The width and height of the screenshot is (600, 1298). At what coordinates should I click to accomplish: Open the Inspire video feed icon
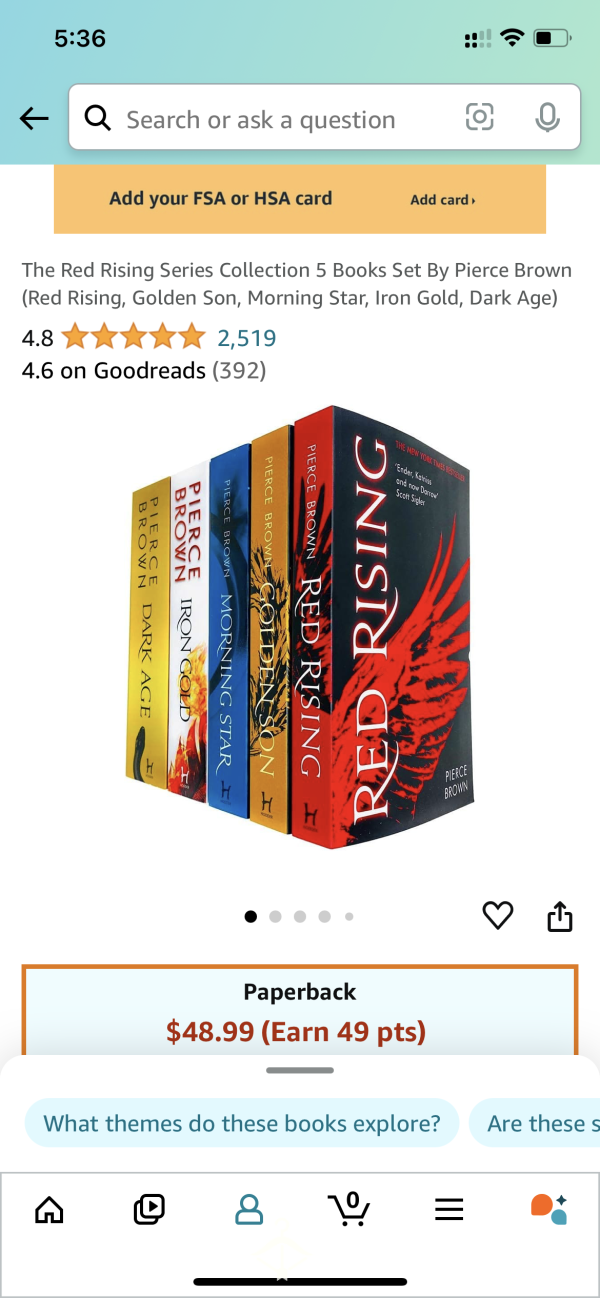[x=149, y=1210]
